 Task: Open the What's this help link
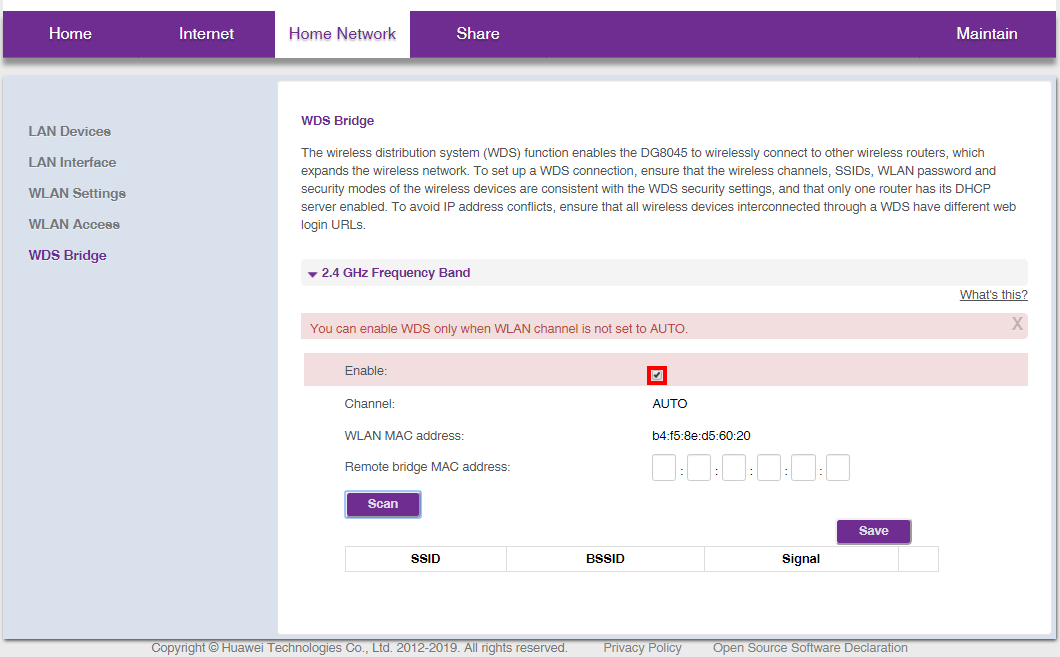(993, 294)
